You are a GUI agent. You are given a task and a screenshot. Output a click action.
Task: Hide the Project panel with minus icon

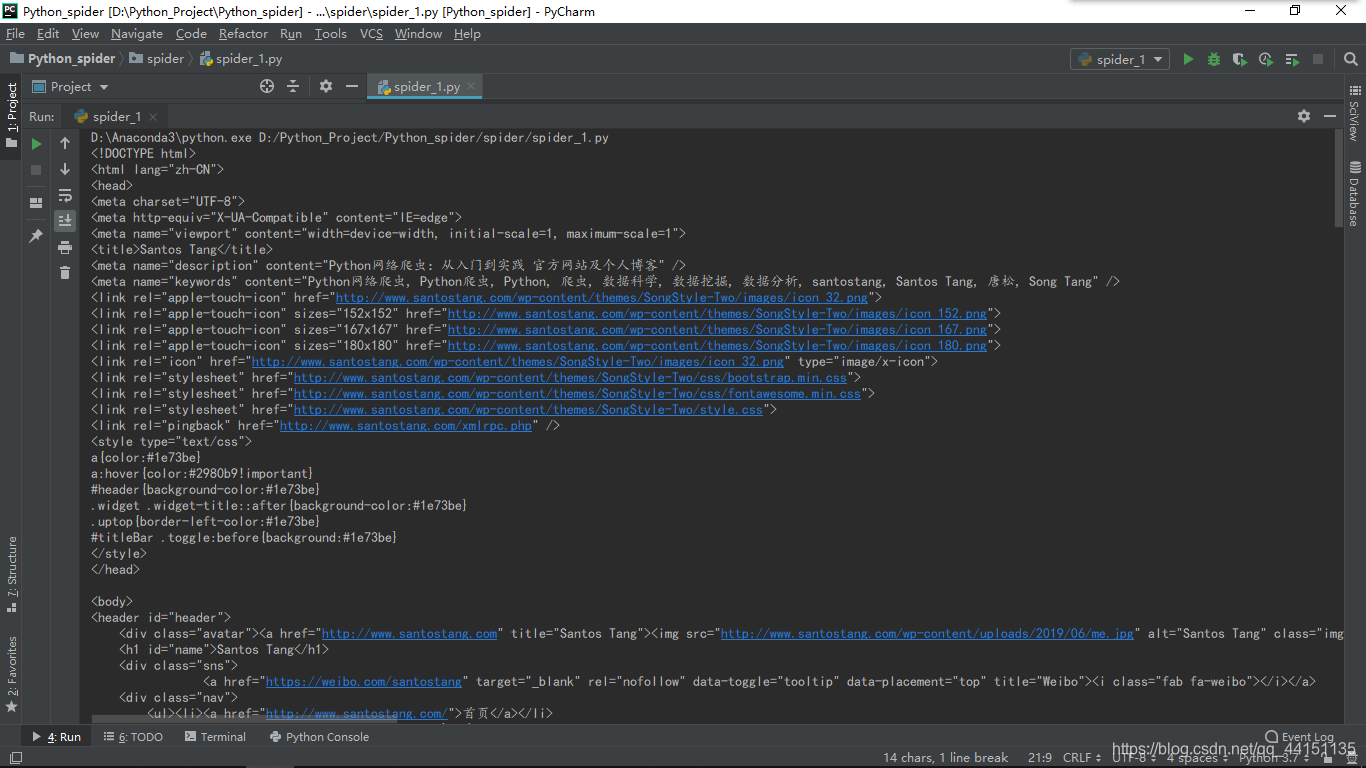[352, 86]
